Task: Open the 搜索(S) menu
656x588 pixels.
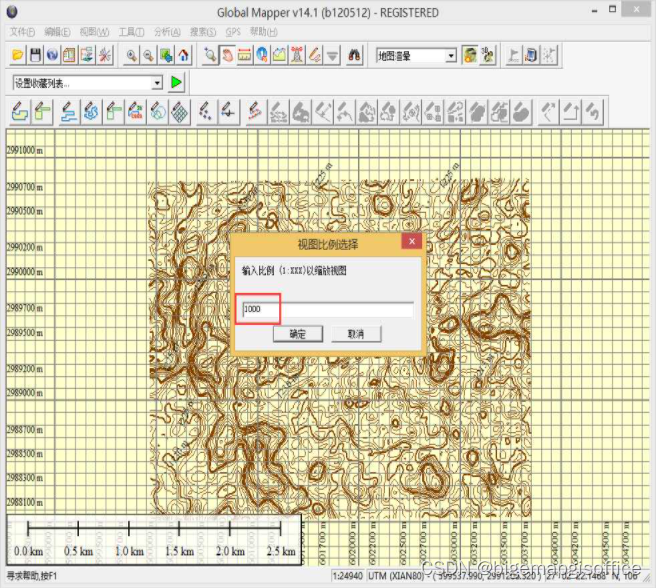Action: (203, 32)
